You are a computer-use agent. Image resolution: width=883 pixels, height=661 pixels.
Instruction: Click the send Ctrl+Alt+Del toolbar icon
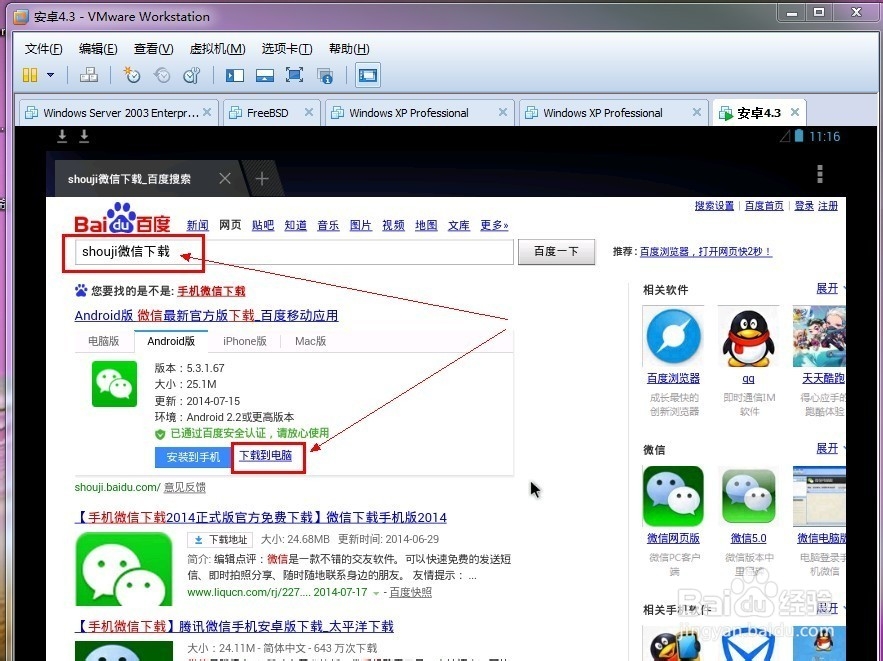tap(88, 75)
